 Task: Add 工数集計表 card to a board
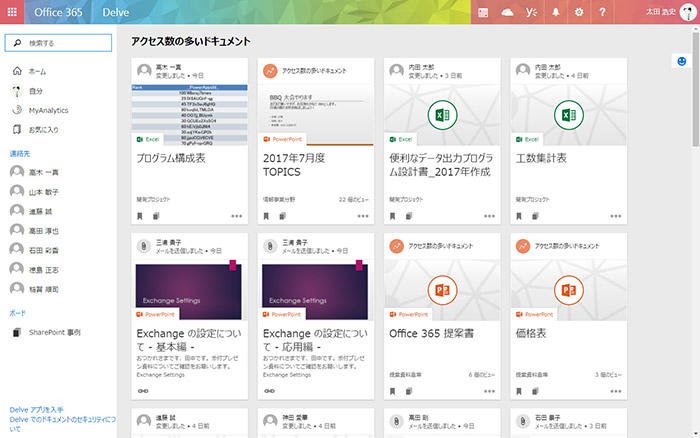tap(535, 216)
